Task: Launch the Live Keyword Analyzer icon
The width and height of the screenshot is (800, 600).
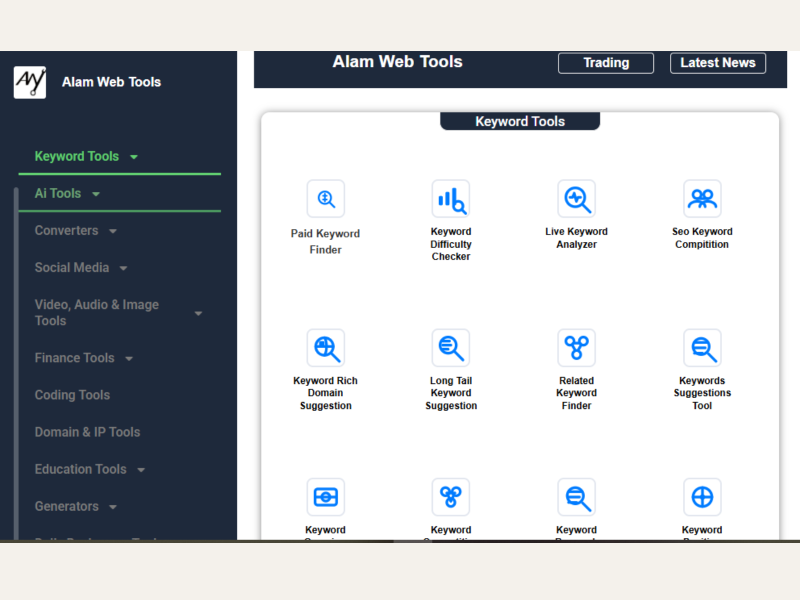Action: tap(576, 199)
